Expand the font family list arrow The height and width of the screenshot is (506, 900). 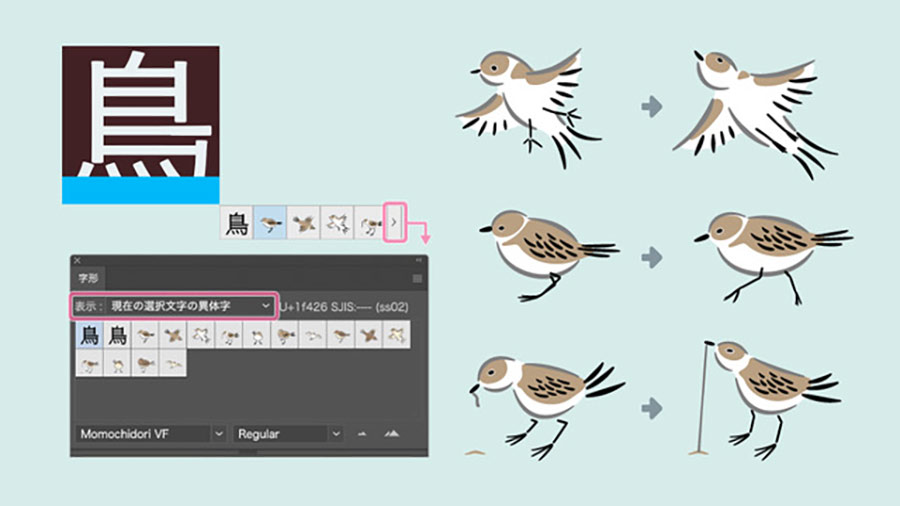[x=219, y=434]
